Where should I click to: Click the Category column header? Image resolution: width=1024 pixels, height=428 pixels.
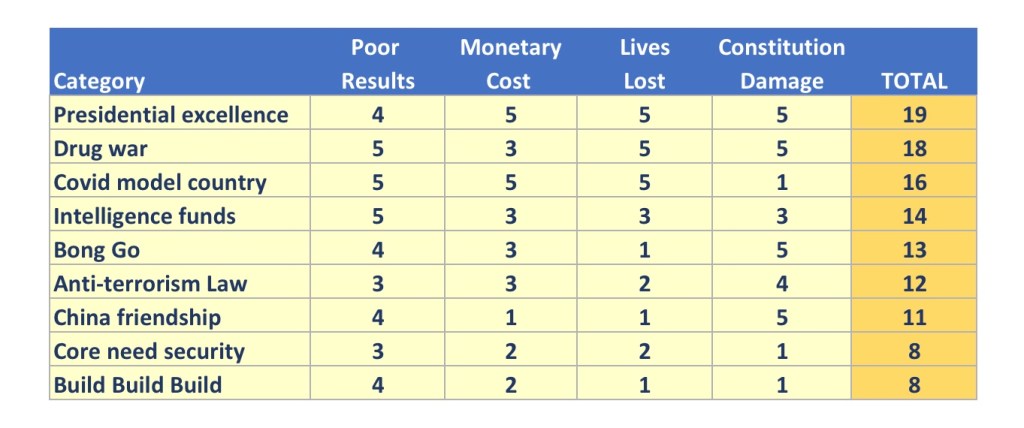[99, 81]
